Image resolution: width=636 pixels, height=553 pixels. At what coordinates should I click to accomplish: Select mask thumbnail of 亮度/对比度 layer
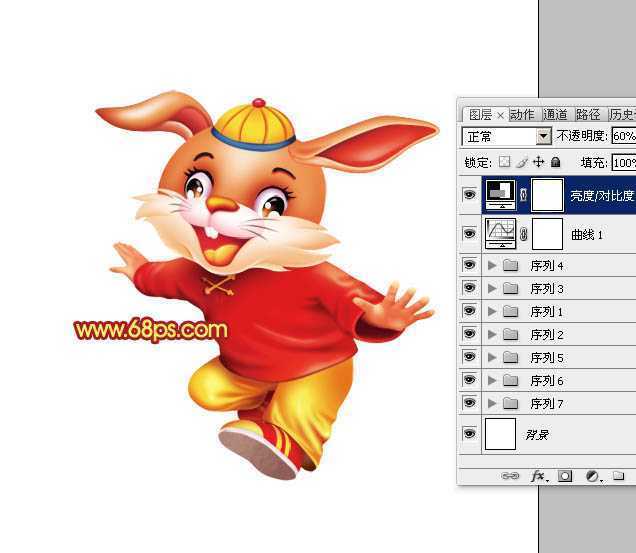(x=548, y=195)
